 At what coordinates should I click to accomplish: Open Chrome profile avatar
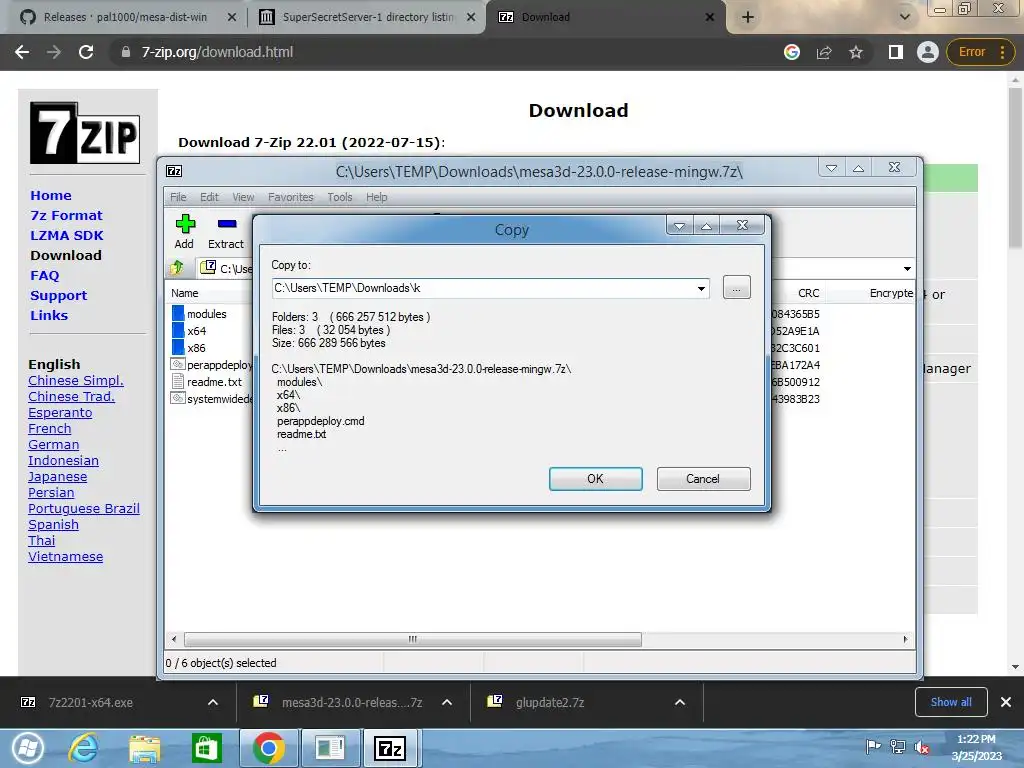point(927,52)
